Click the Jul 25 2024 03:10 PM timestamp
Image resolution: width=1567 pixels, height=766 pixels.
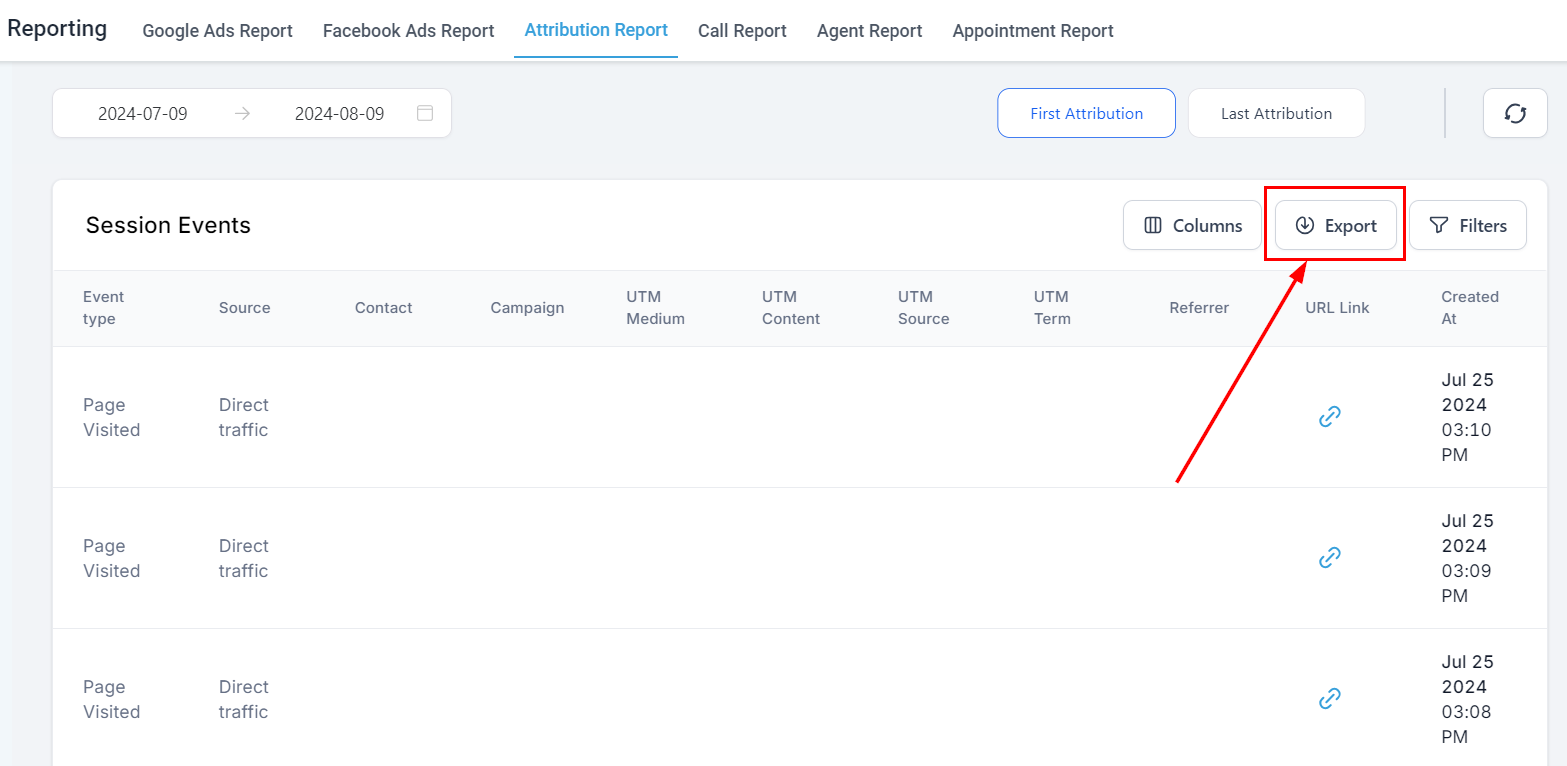[1468, 417]
